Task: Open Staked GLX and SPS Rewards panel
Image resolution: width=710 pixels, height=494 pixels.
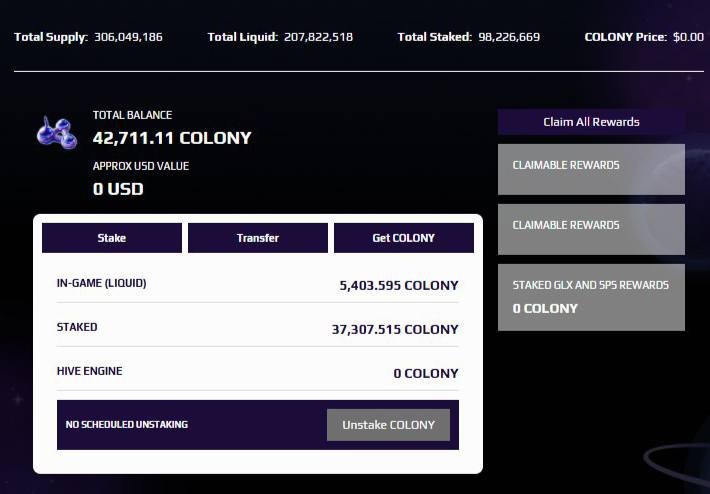Action: click(x=591, y=297)
